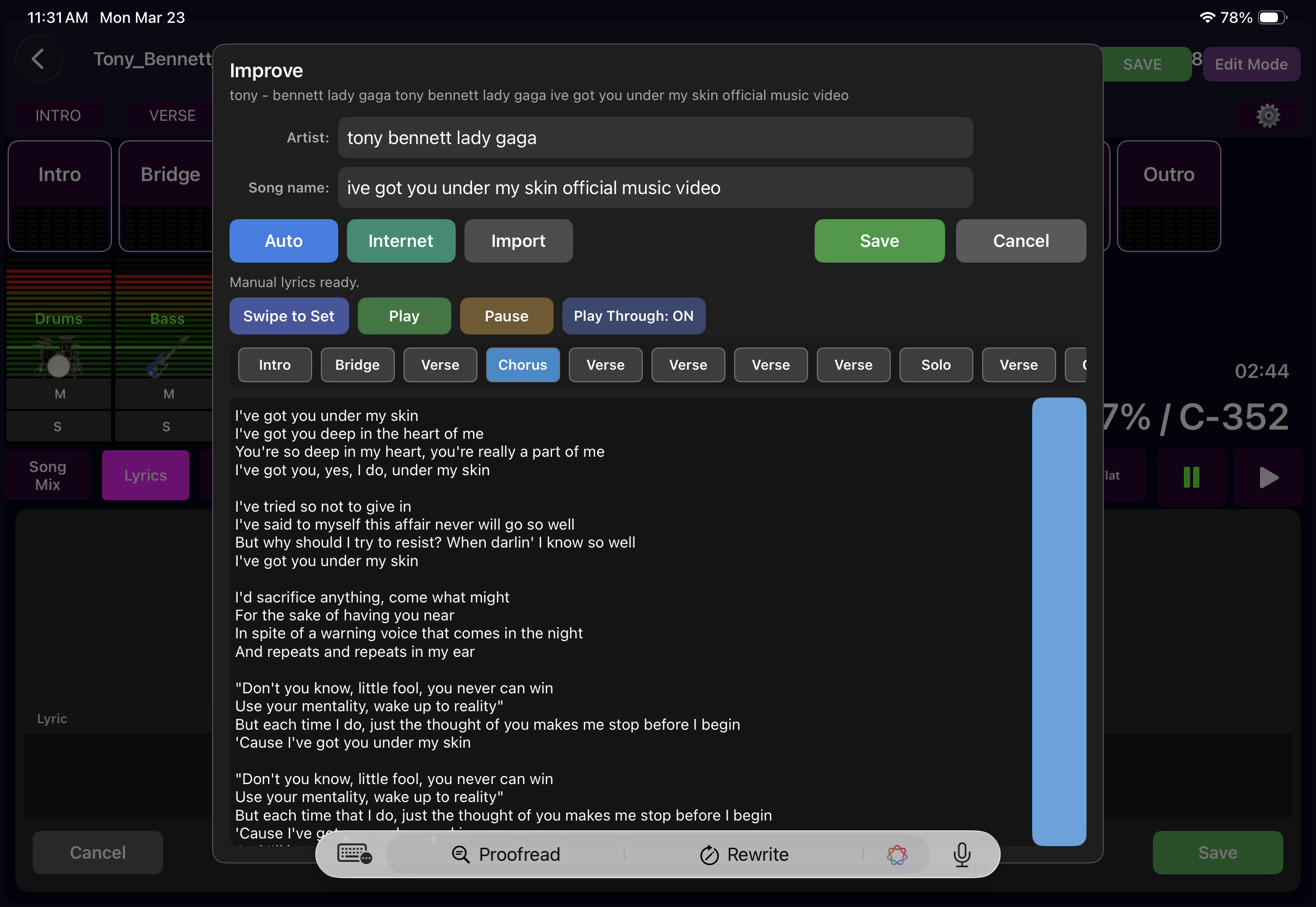Fetch lyrics using the Internet button

pyautogui.click(x=401, y=240)
